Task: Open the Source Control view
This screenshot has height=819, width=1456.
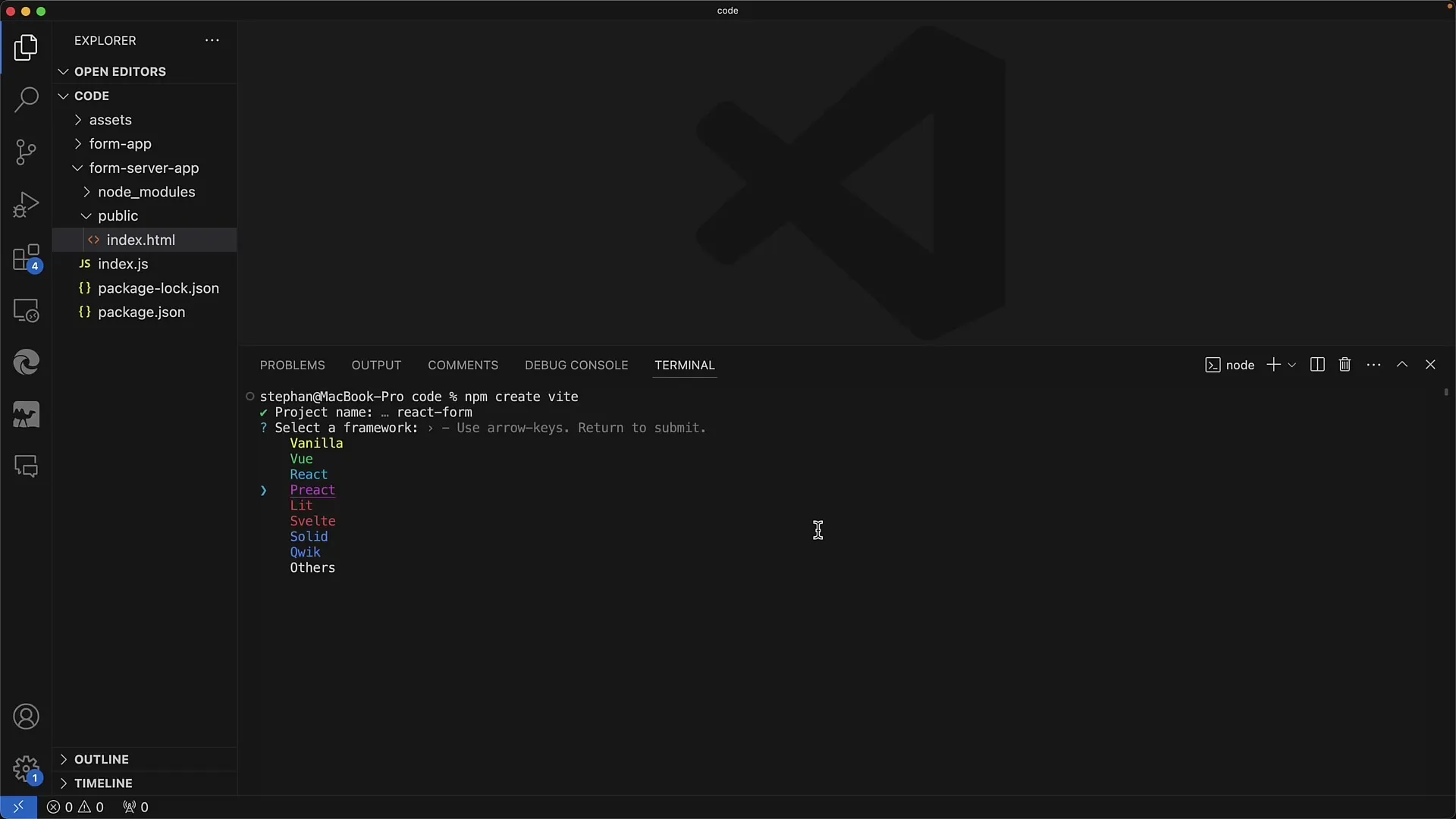Action: (x=26, y=152)
